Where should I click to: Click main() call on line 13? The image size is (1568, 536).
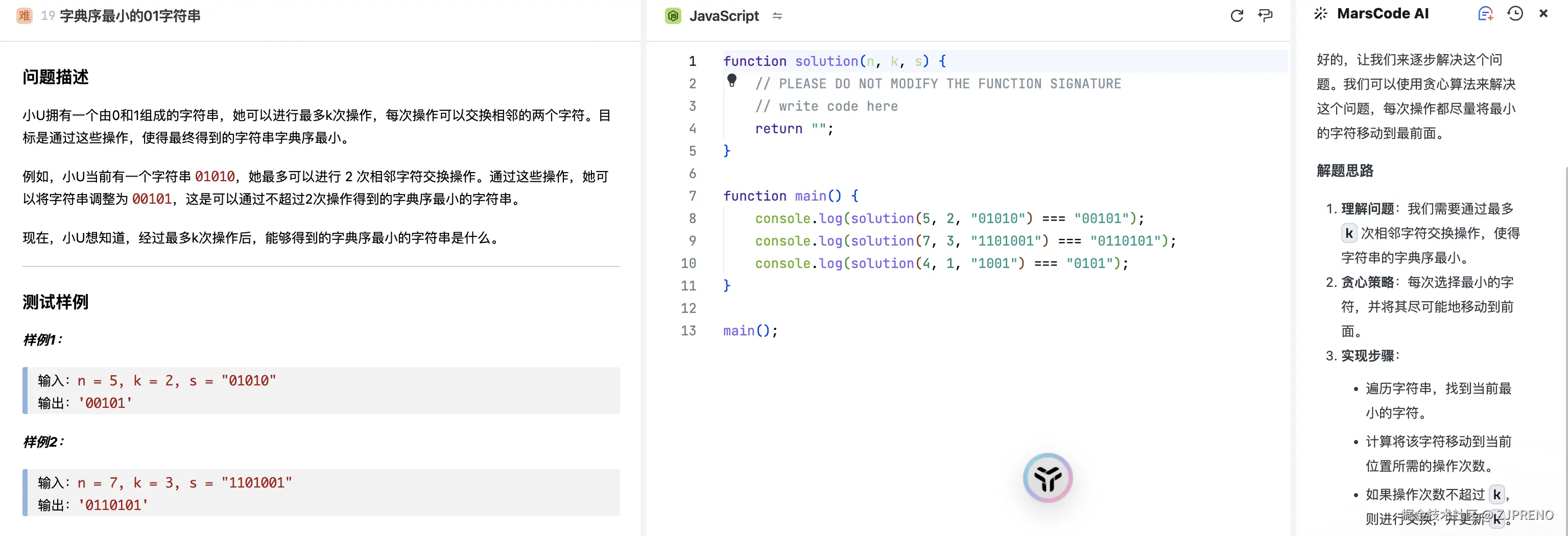[749, 330]
